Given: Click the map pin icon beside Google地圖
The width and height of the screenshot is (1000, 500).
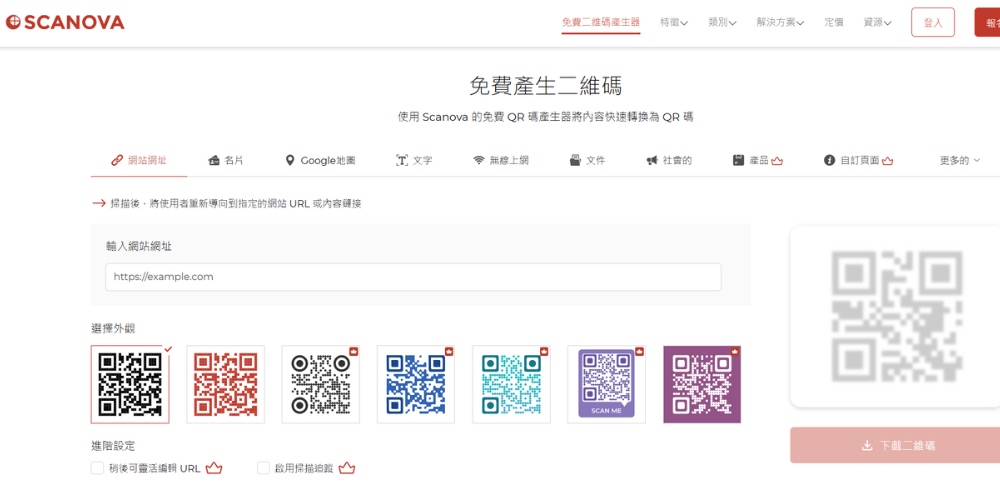Looking at the screenshot, I should point(290,161).
